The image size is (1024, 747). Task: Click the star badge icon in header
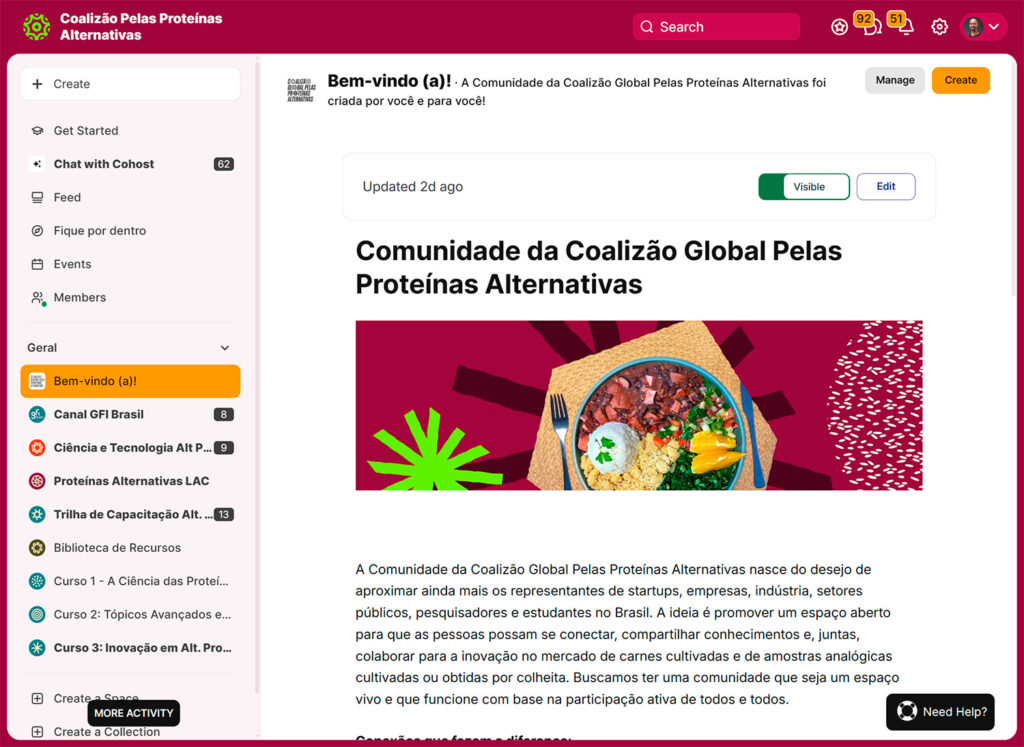pyautogui.click(x=839, y=27)
